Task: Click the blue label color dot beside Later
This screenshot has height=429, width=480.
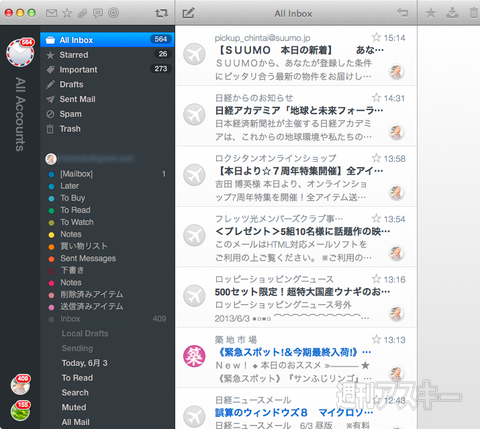Action: coord(51,186)
